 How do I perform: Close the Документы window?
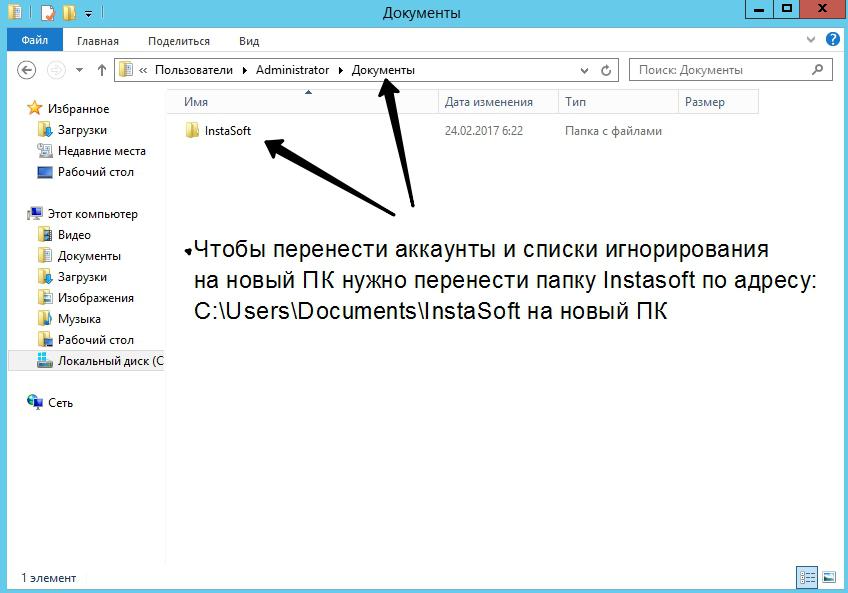pos(823,10)
